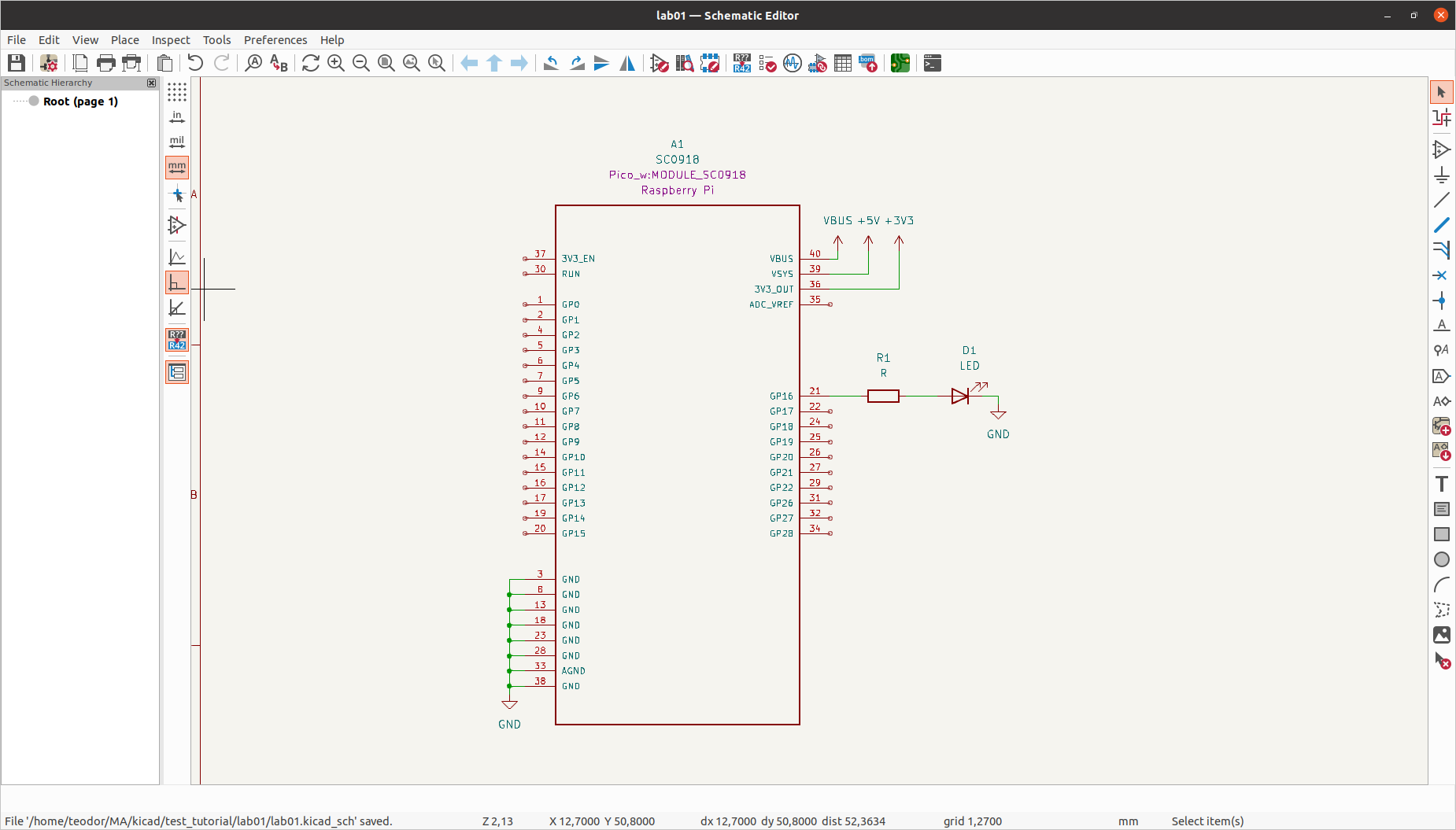Annotate schematic symbols
This screenshot has width=1456, height=830.
[741, 63]
